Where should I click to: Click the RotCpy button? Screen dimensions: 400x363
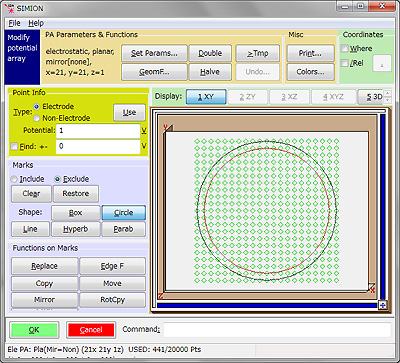112,300
